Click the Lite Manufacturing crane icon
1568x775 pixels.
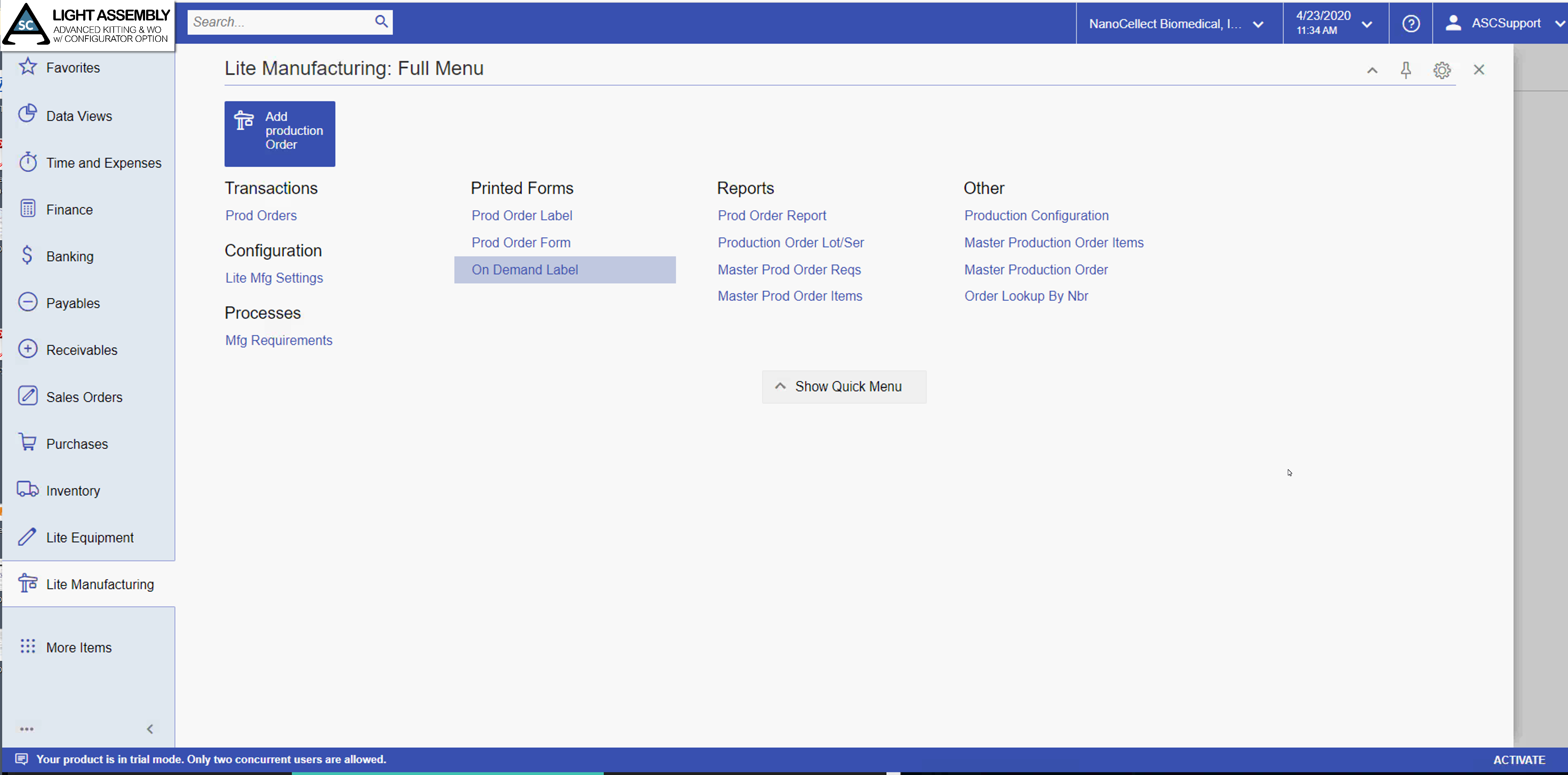tap(28, 583)
